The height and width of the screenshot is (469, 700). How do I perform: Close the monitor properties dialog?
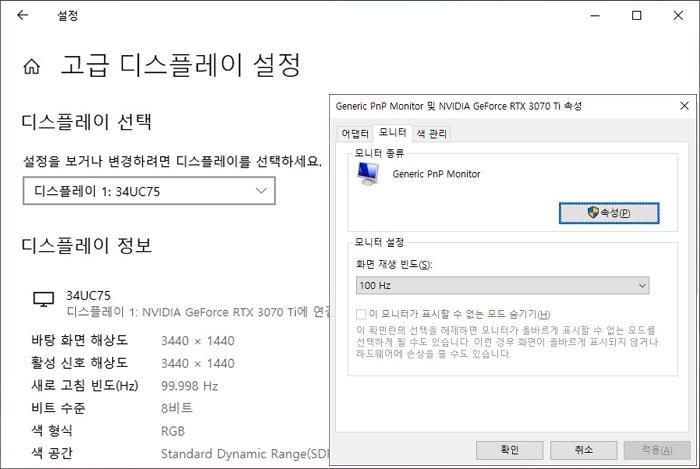pyautogui.click(x=684, y=105)
